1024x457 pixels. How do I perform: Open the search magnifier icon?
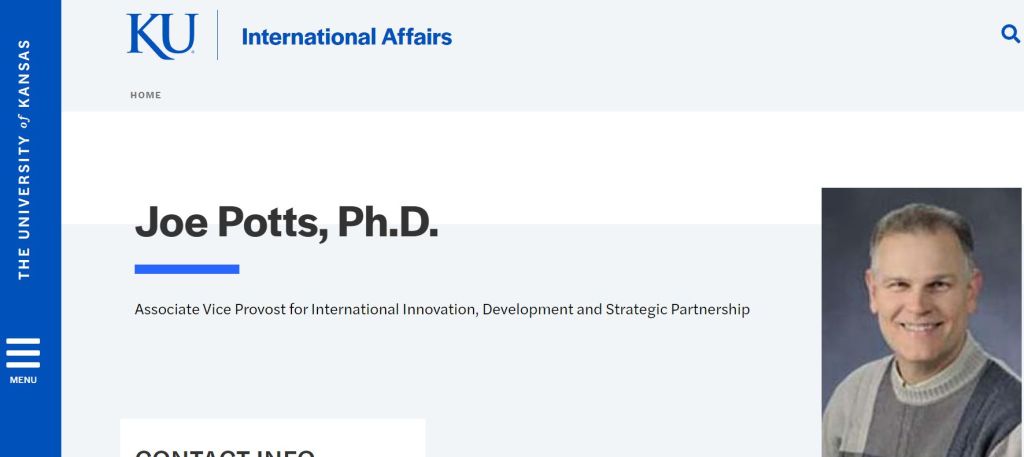[1010, 34]
